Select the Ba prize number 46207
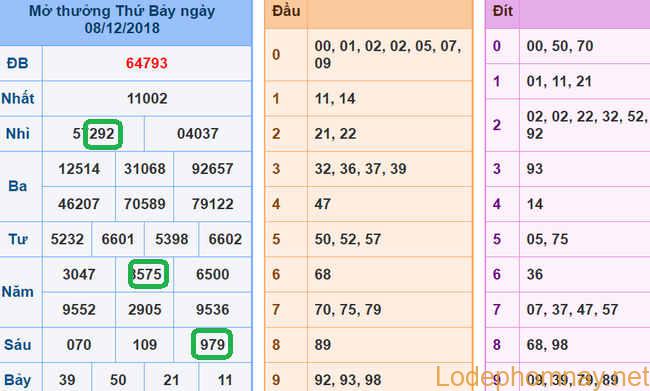The image size is (650, 391). (79, 204)
